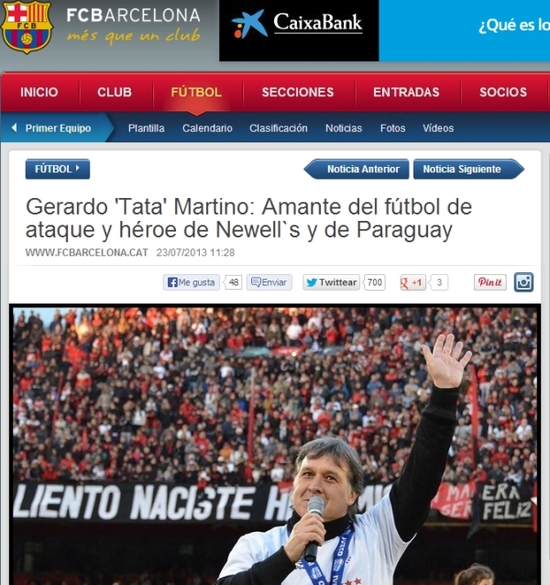Pin the article with Pinit button

(x=490, y=282)
